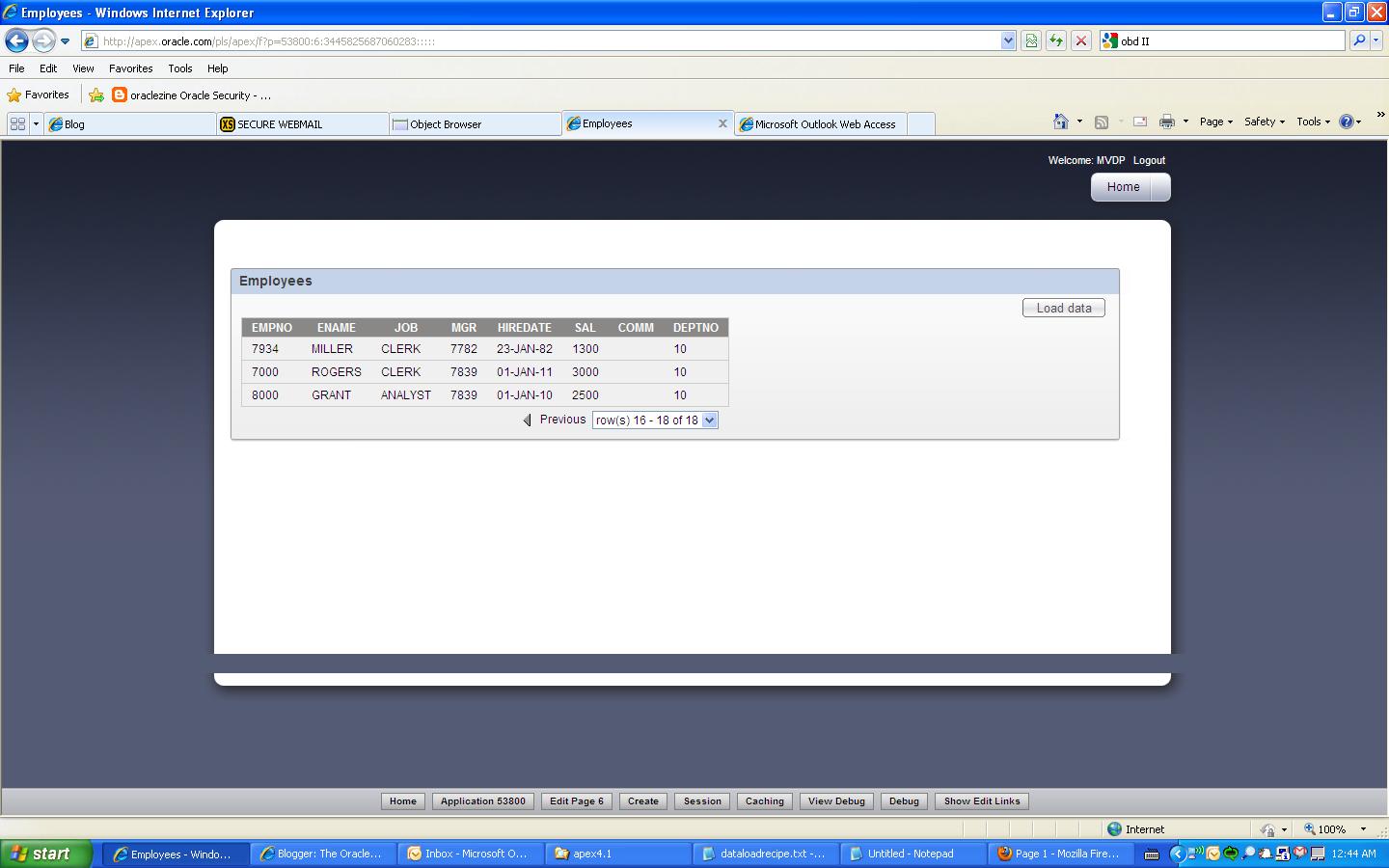
Task: Click the Add to Favorites star icon
Action: pyautogui.click(x=95, y=95)
